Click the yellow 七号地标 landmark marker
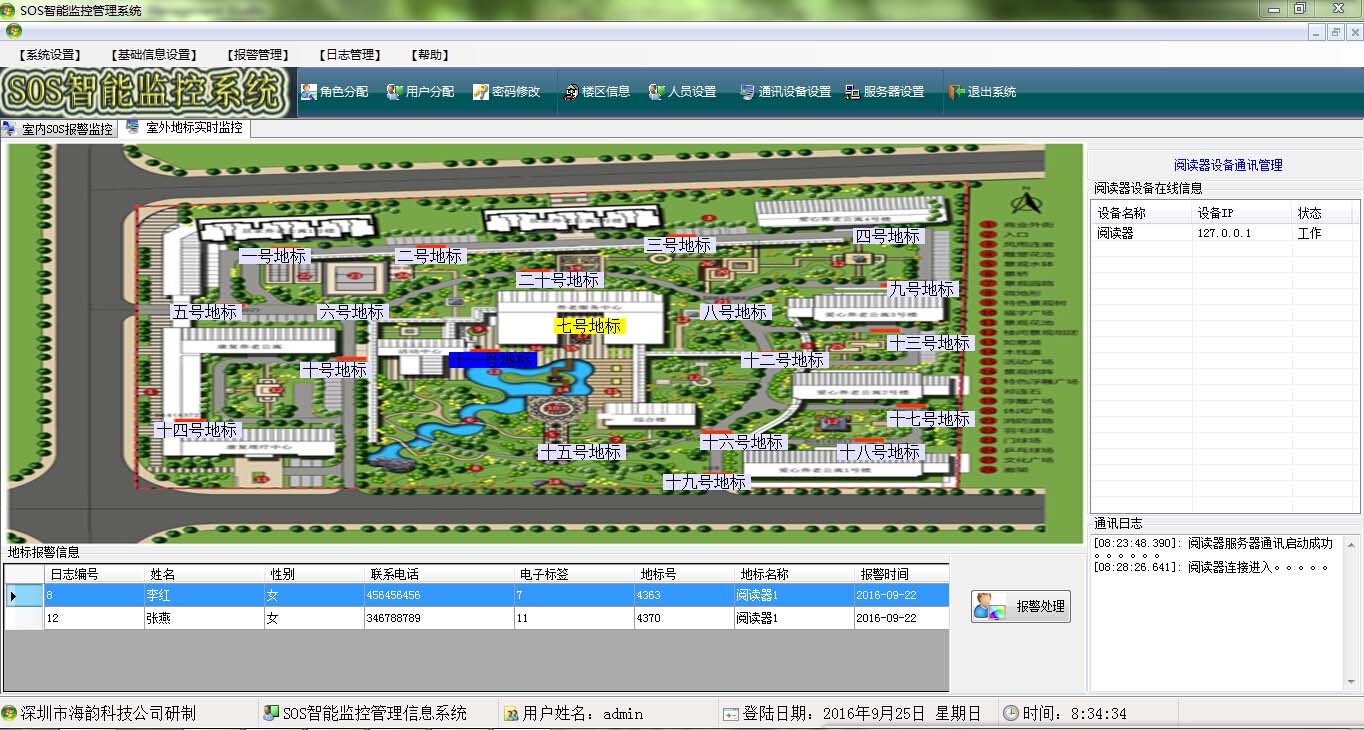1364x730 pixels. click(589, 326)
